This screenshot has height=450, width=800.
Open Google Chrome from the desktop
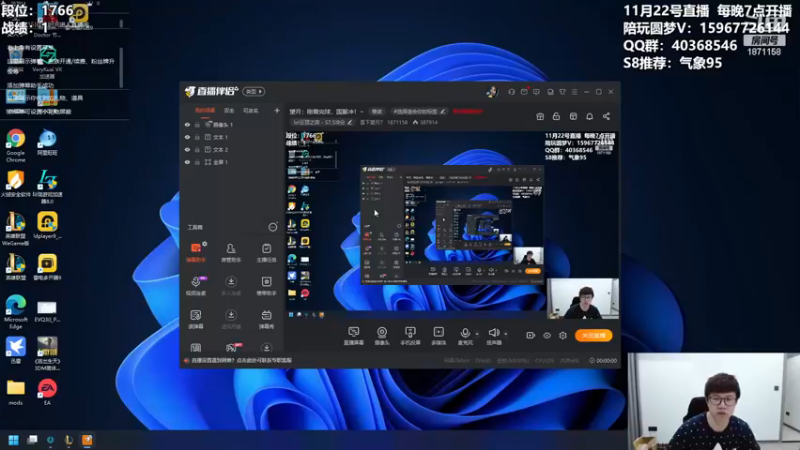tap(16, 145)
